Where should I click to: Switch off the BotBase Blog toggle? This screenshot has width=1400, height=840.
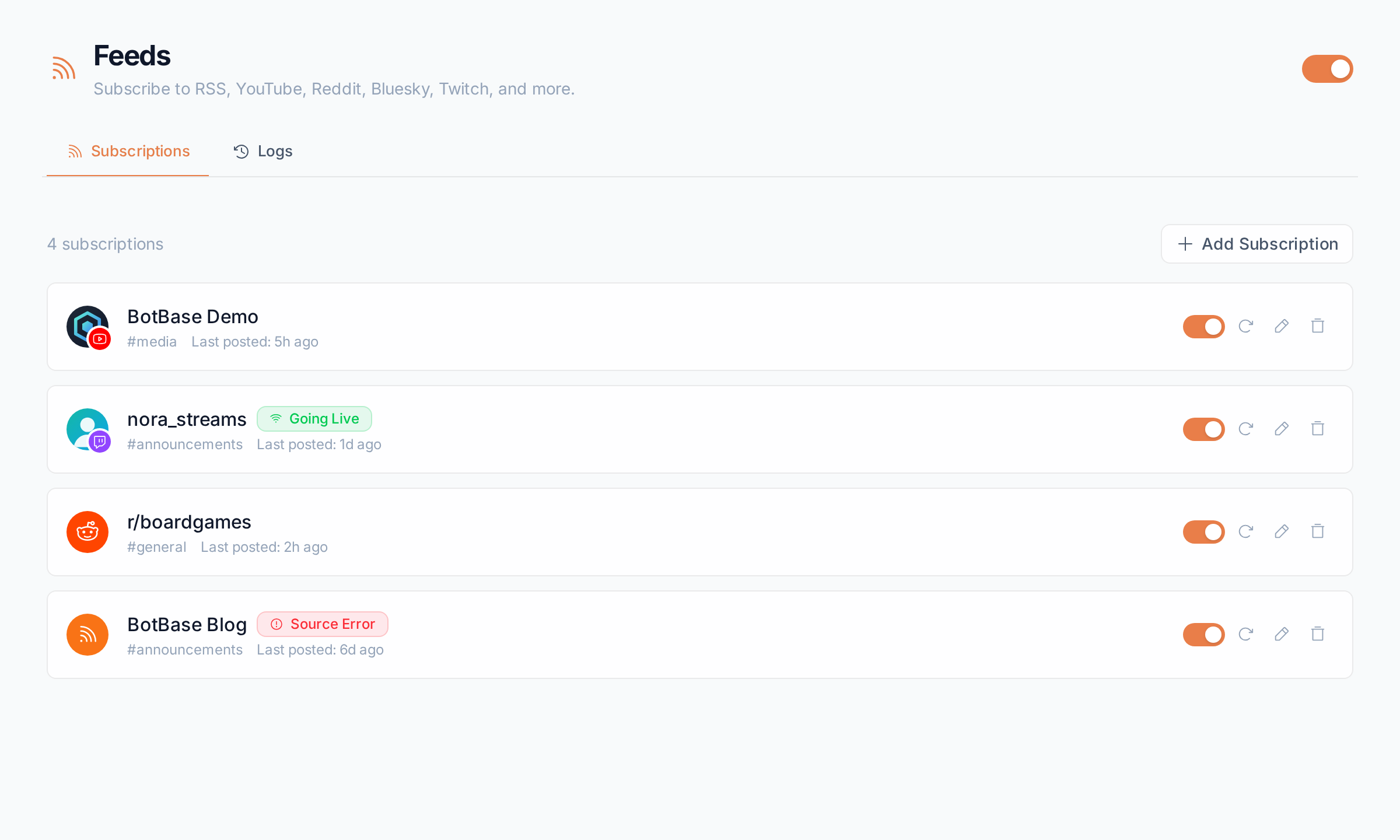[1203, 635]
